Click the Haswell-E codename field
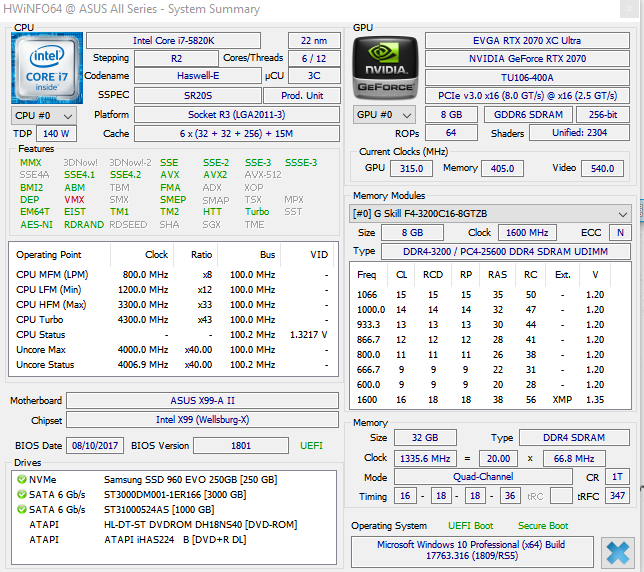The height and width of the screenshot is (572, 644). pyautogui.click(x=198, y=76)
